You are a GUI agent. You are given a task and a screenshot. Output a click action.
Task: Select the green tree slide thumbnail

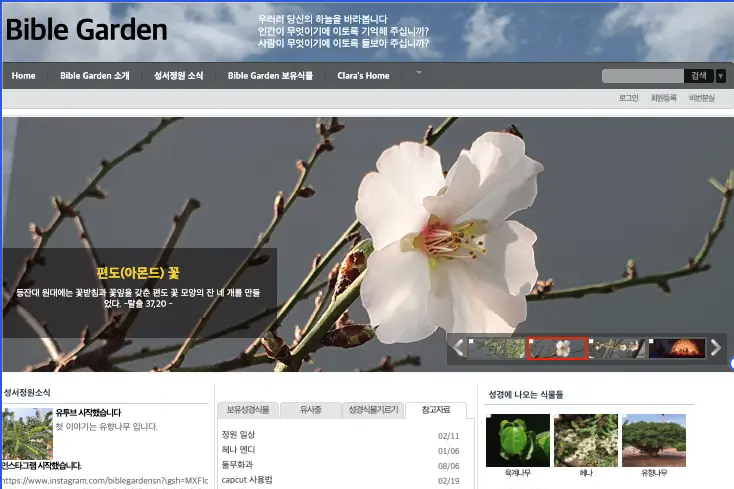[497, 348]
